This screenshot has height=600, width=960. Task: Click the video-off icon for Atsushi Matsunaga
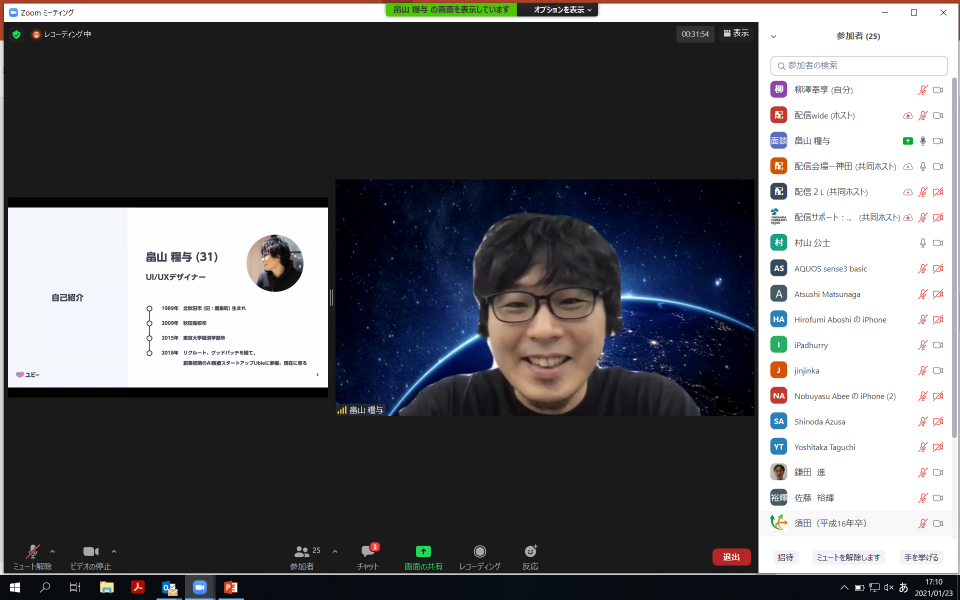[938, 294]
